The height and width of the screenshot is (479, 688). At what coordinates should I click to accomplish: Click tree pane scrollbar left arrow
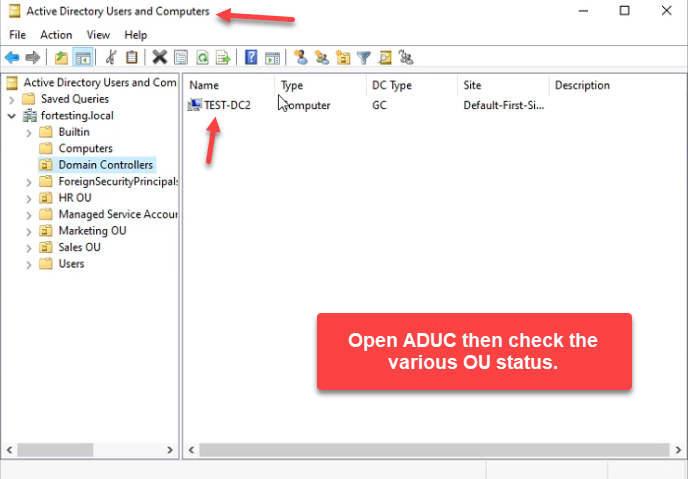click(9, 450)
